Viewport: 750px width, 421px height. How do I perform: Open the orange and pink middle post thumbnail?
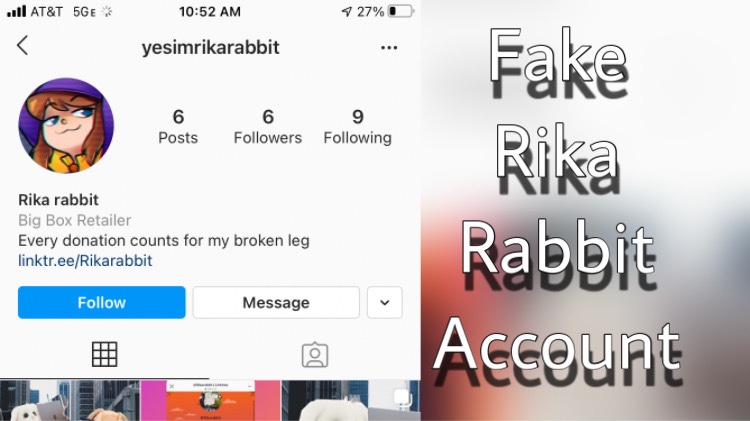point(210,400)
